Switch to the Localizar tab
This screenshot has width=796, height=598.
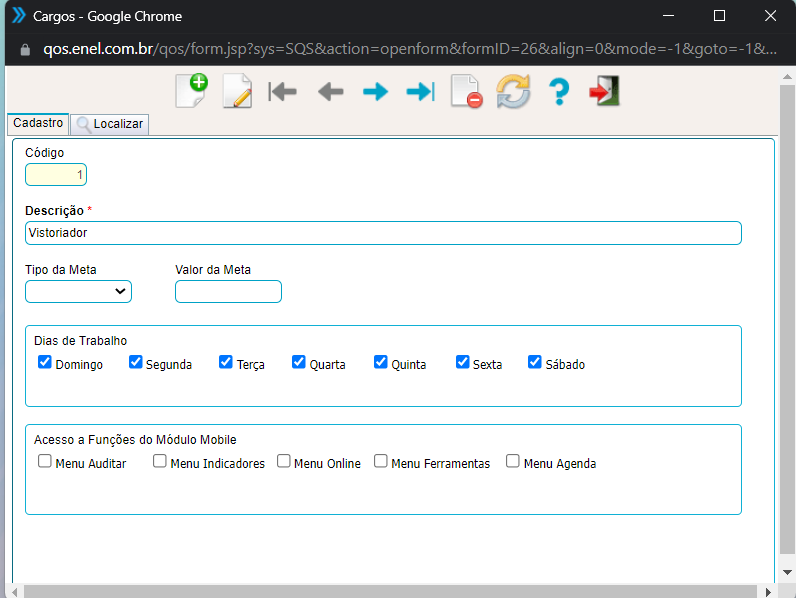coord(110,124)
